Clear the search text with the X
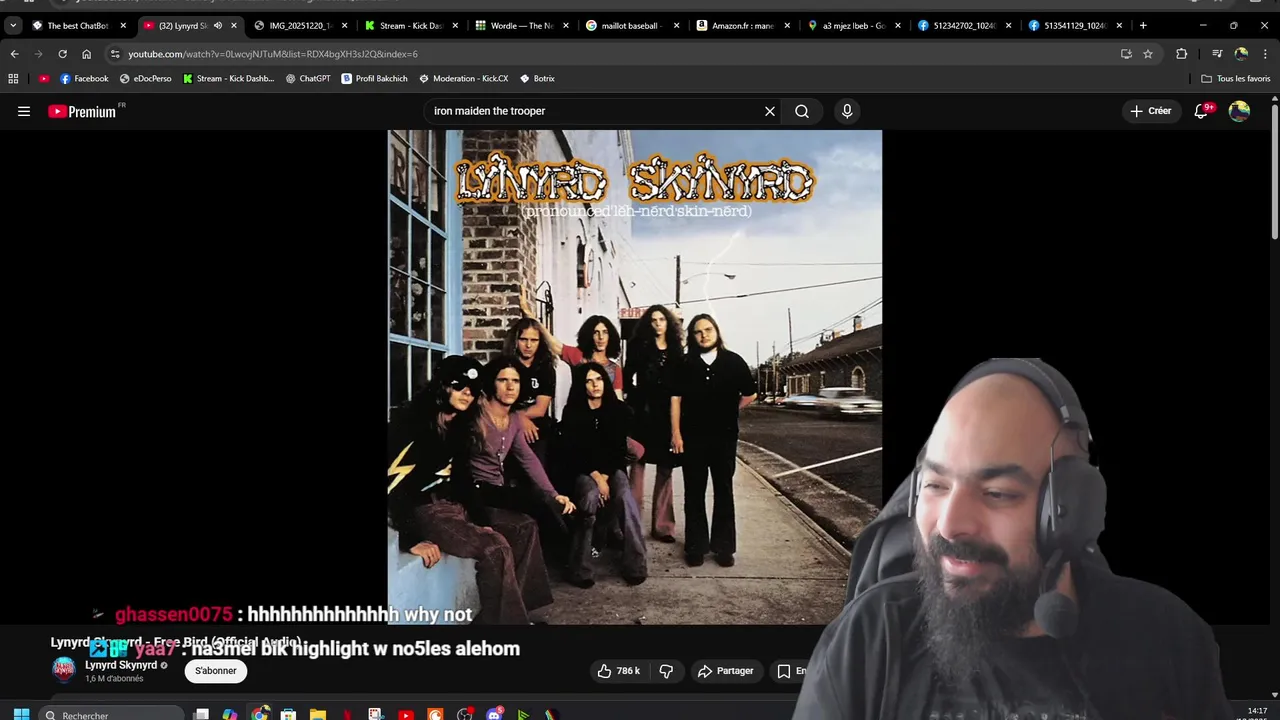 coord(770,111)
